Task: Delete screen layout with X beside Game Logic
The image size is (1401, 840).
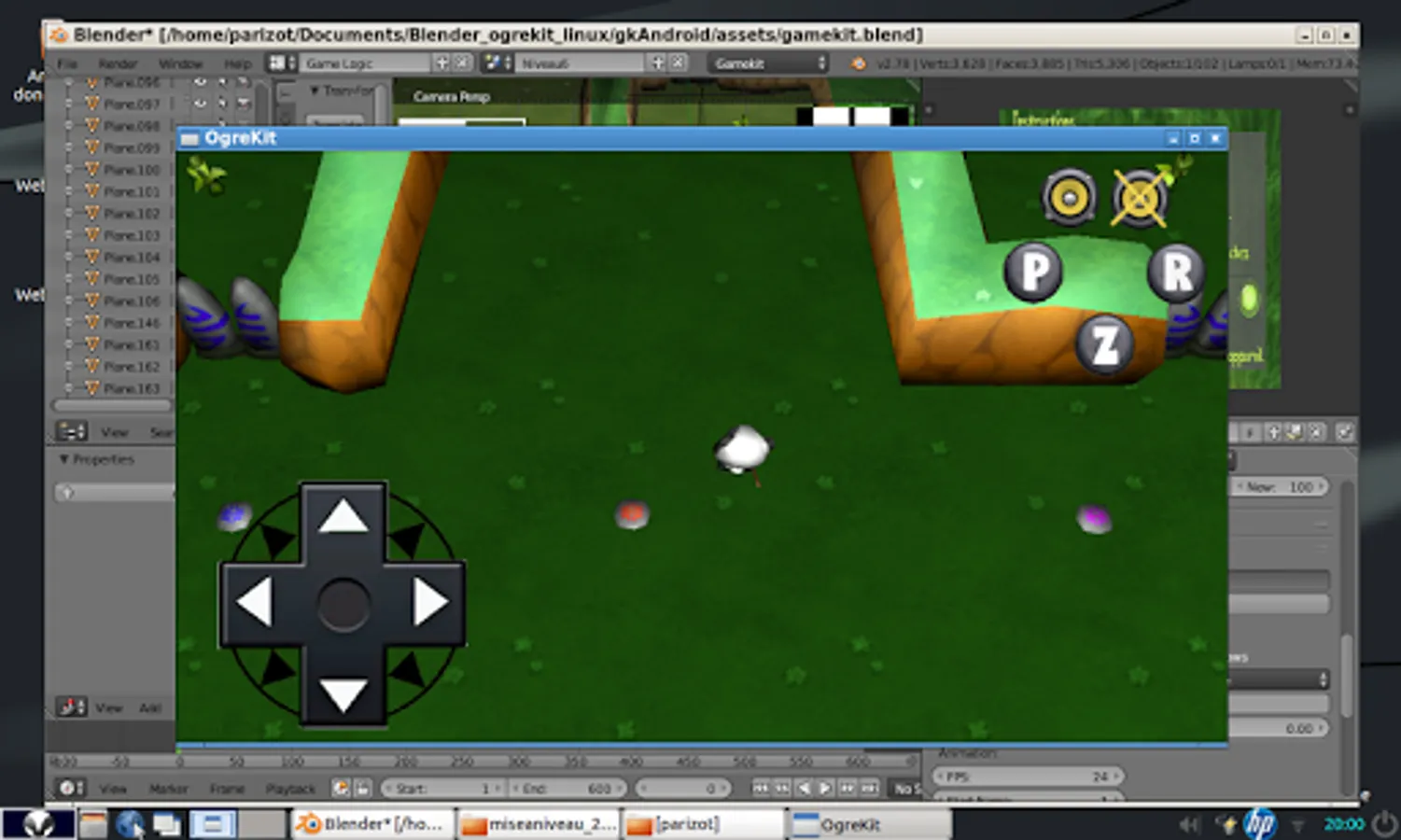Action: [462, 63]
